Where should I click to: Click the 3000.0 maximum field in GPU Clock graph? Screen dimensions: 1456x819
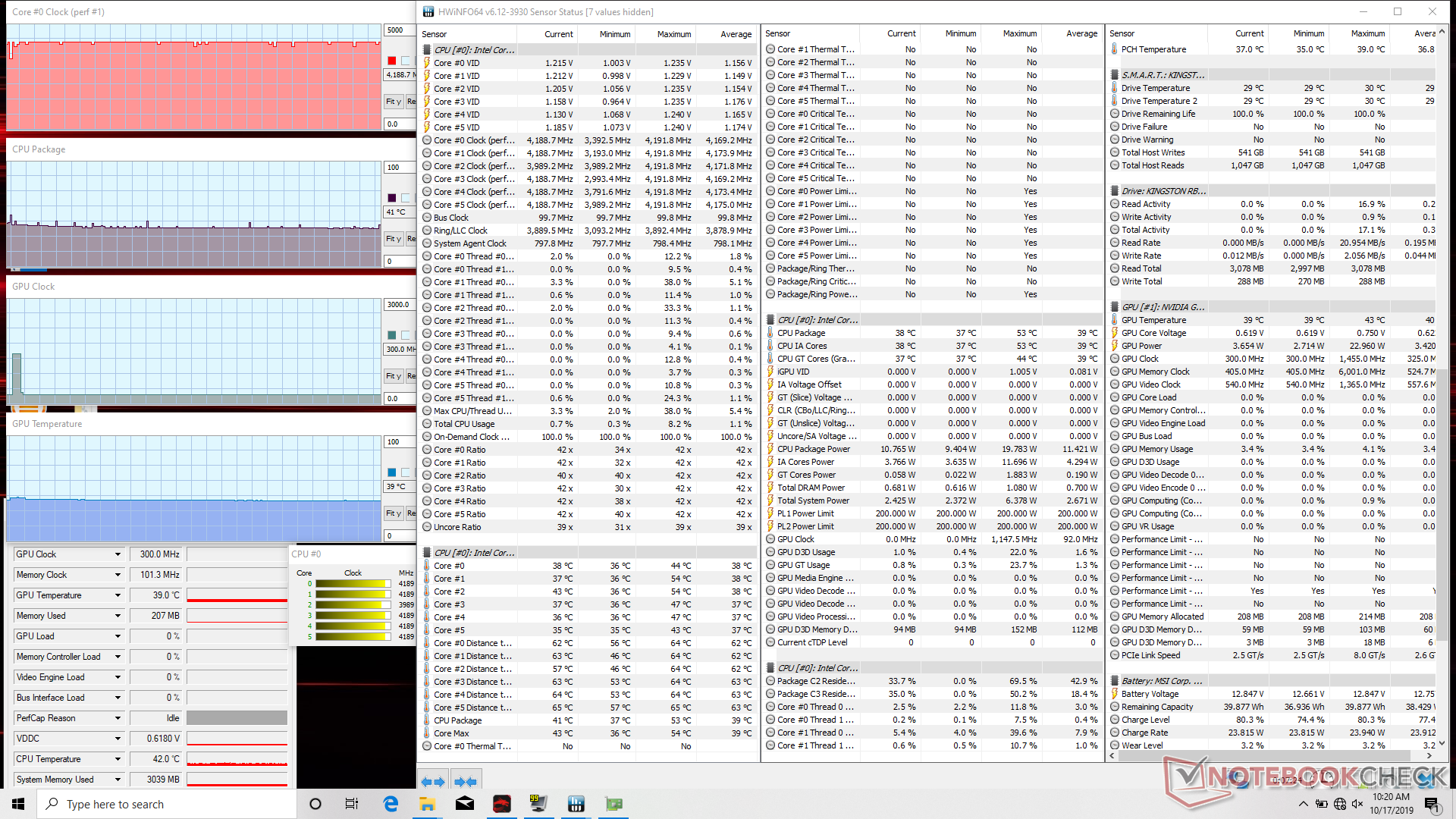click(399, 305)
